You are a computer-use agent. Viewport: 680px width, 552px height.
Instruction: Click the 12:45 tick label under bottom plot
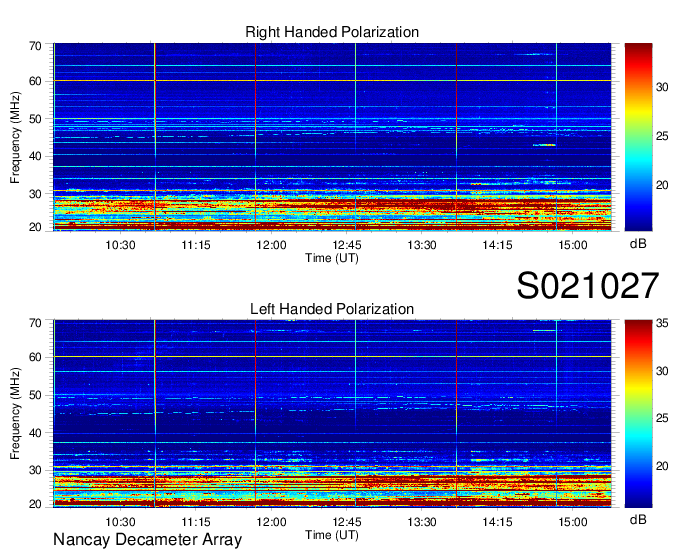tap(347, 522)
